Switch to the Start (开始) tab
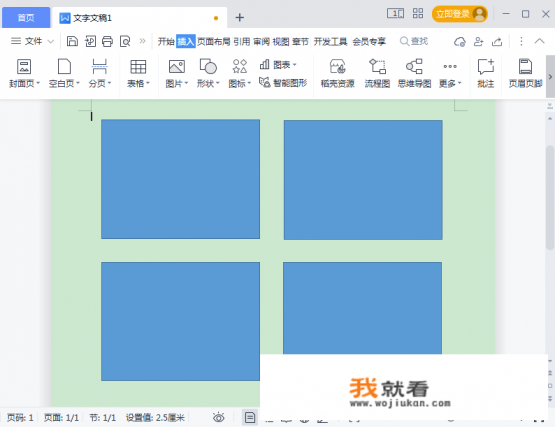 (166, 41)
